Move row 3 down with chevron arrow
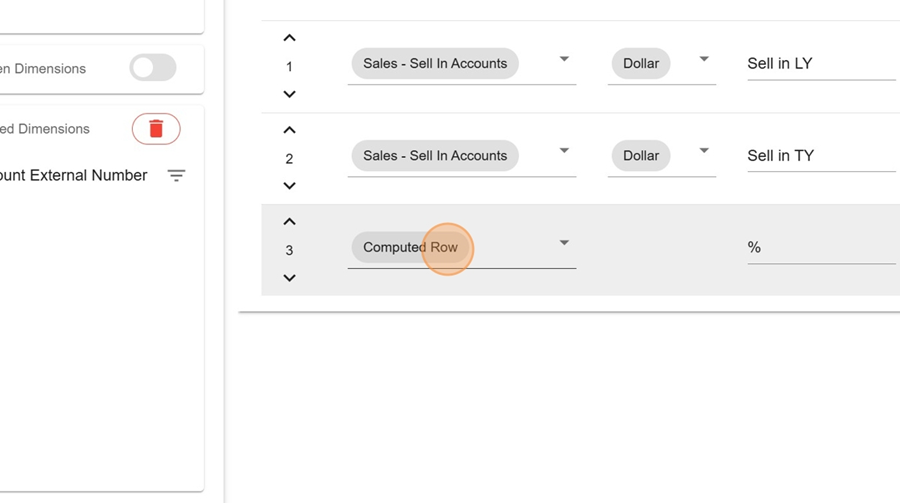 coord(289,278)
